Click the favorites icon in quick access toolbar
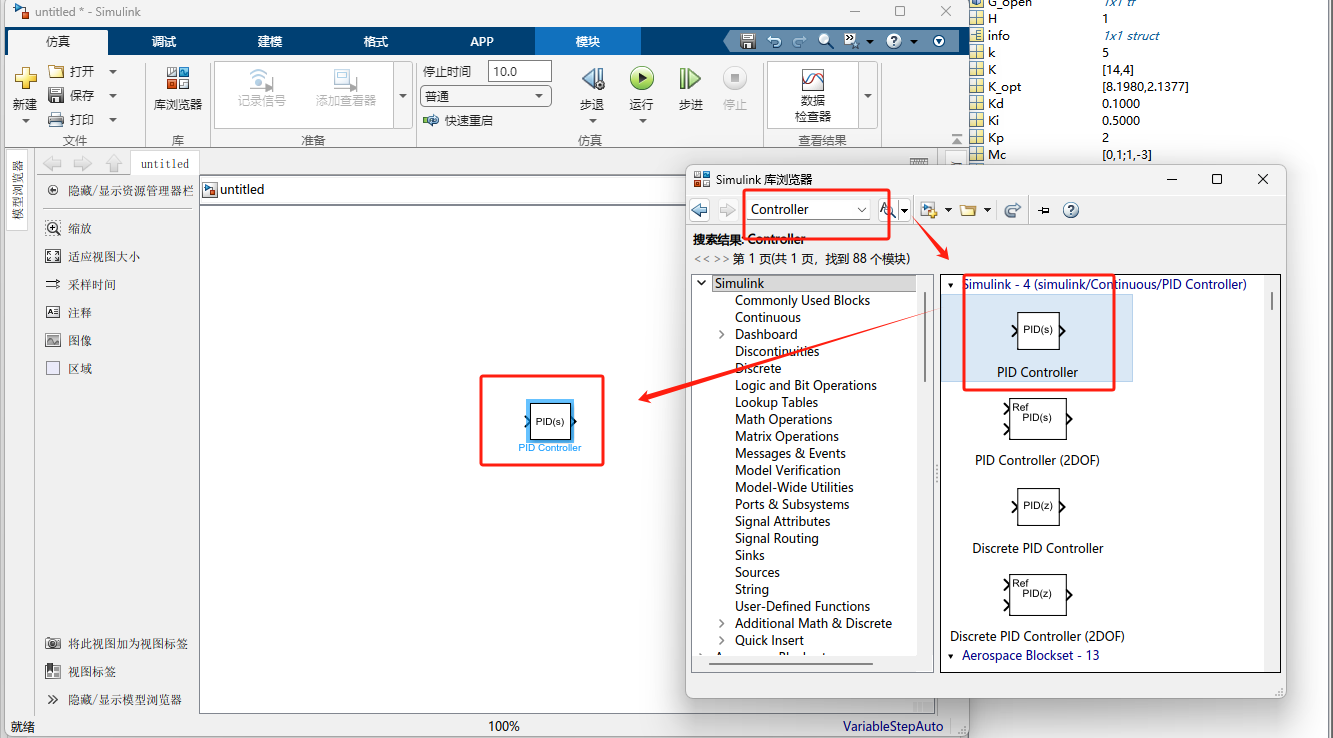 tap(851, 41)
